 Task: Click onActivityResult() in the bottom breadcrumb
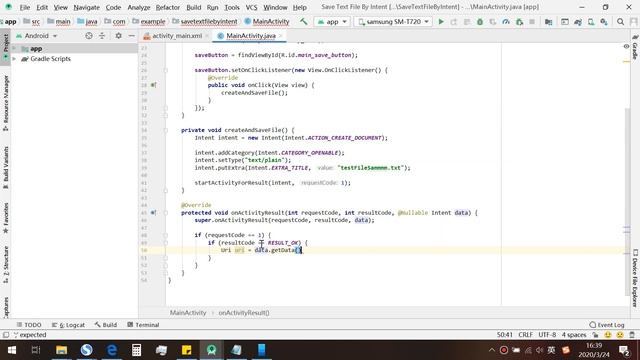(244, 313)
